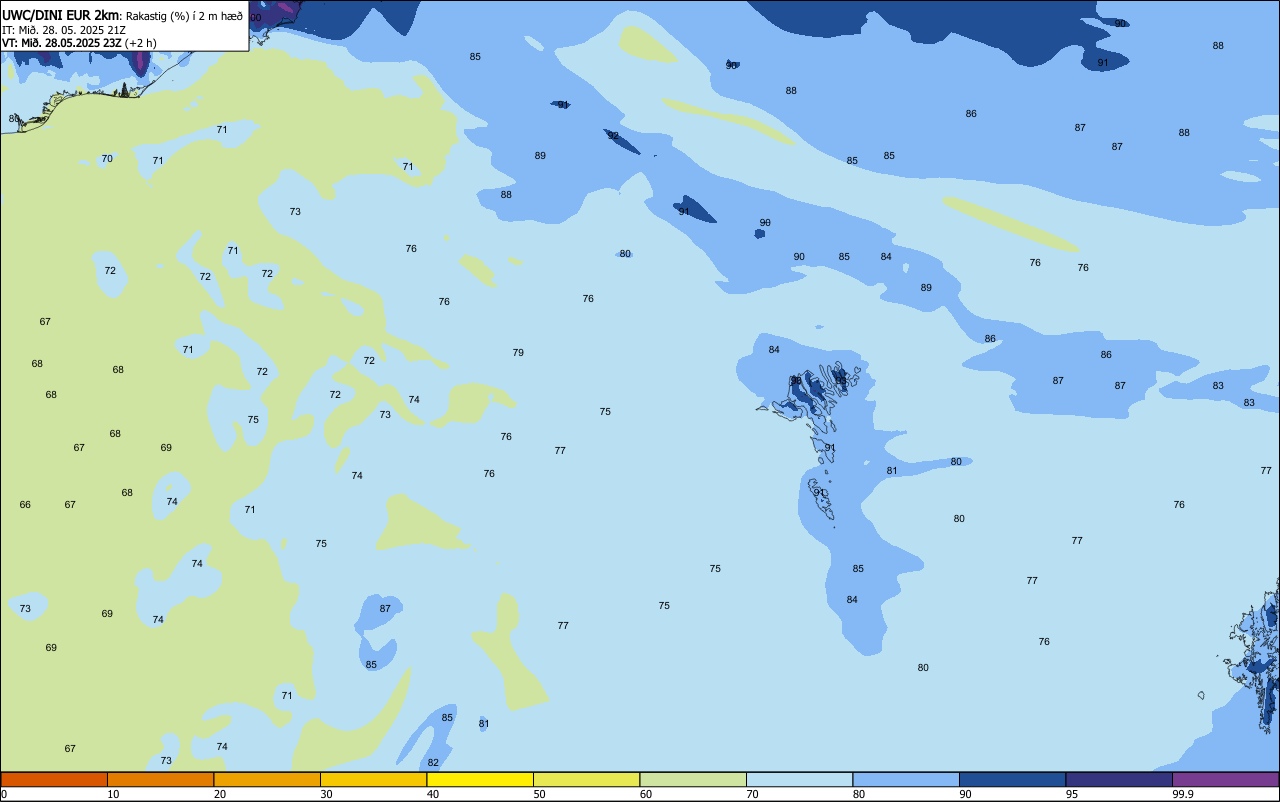This screenshot has height=802, width=1280.
Task: Select the 'IT: Mið. 28. 05. 2025 21Z' line
Action: coord(64,30)
